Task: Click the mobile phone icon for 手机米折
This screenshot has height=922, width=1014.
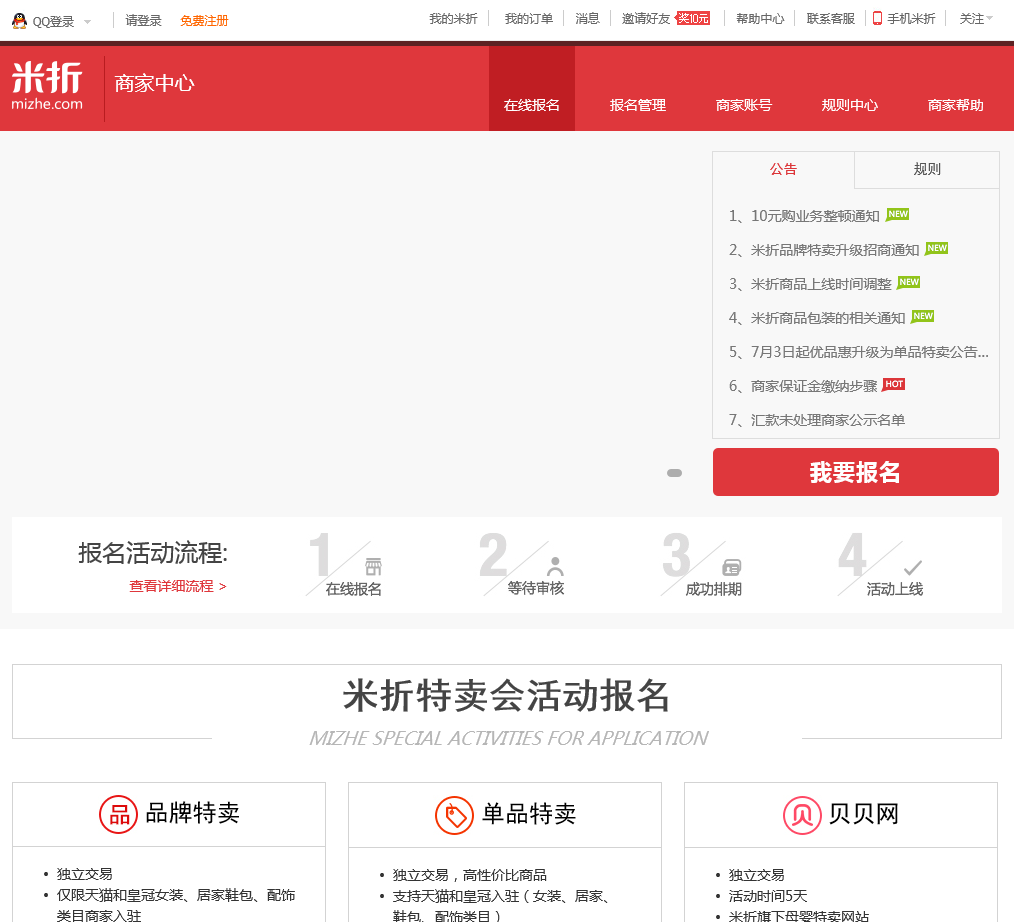Action: pos(877,18)
